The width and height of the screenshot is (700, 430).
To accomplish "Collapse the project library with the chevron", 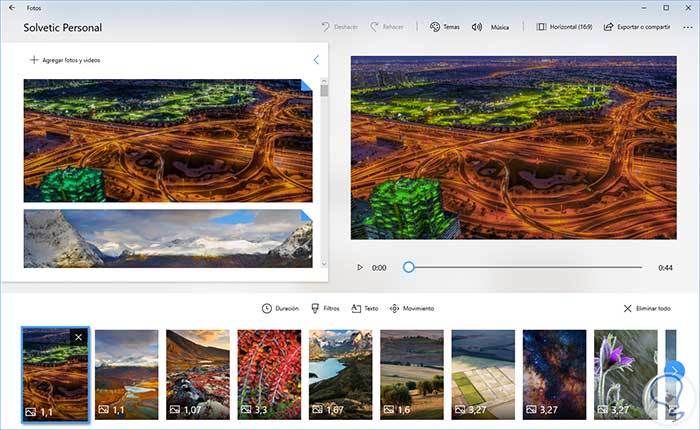I will coord(316,60).
